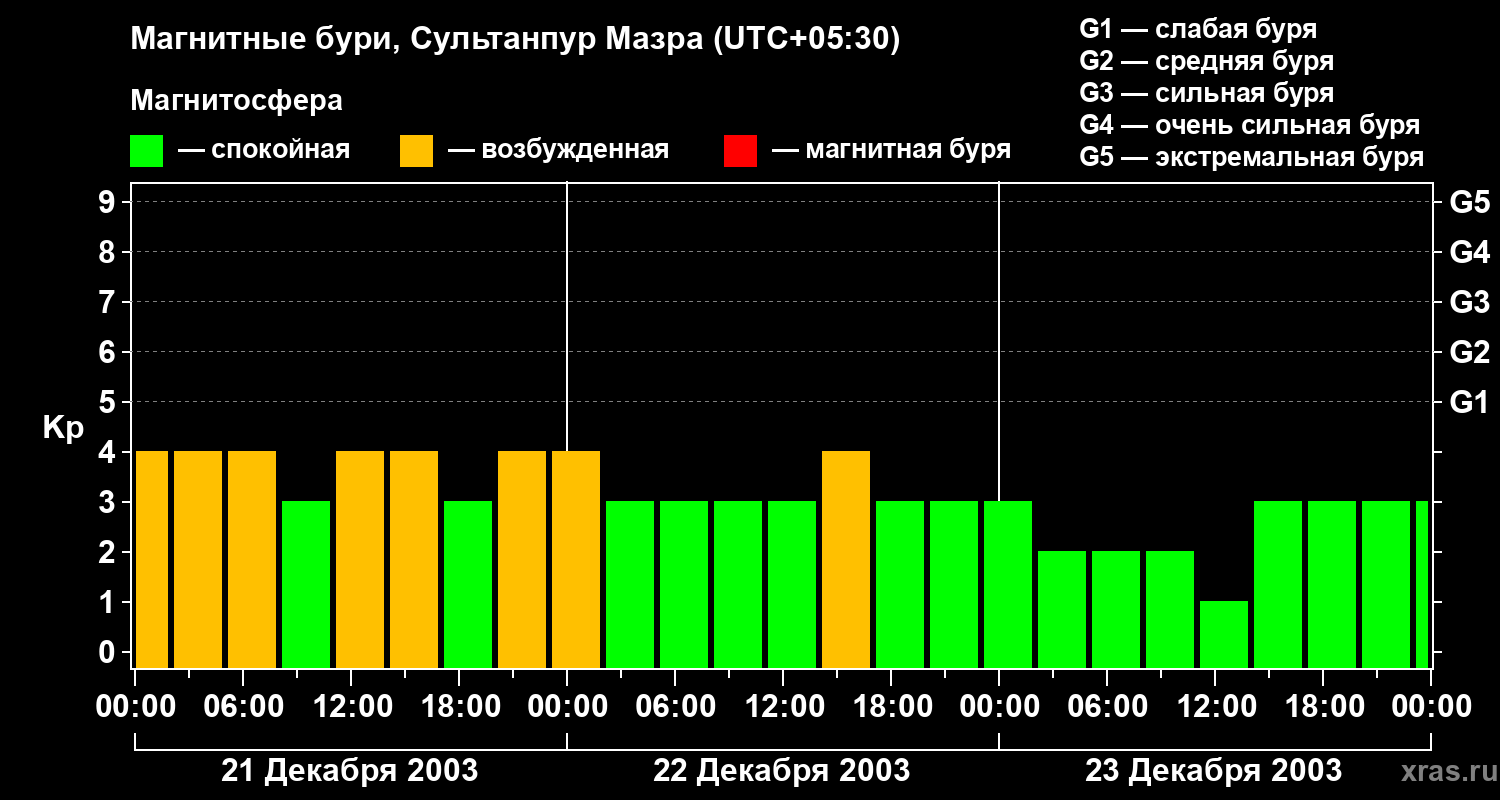Click the red 'магнитная буря' legend swatch
The width and height of the screenshot is (1500, 800).
tap(740, 151)
